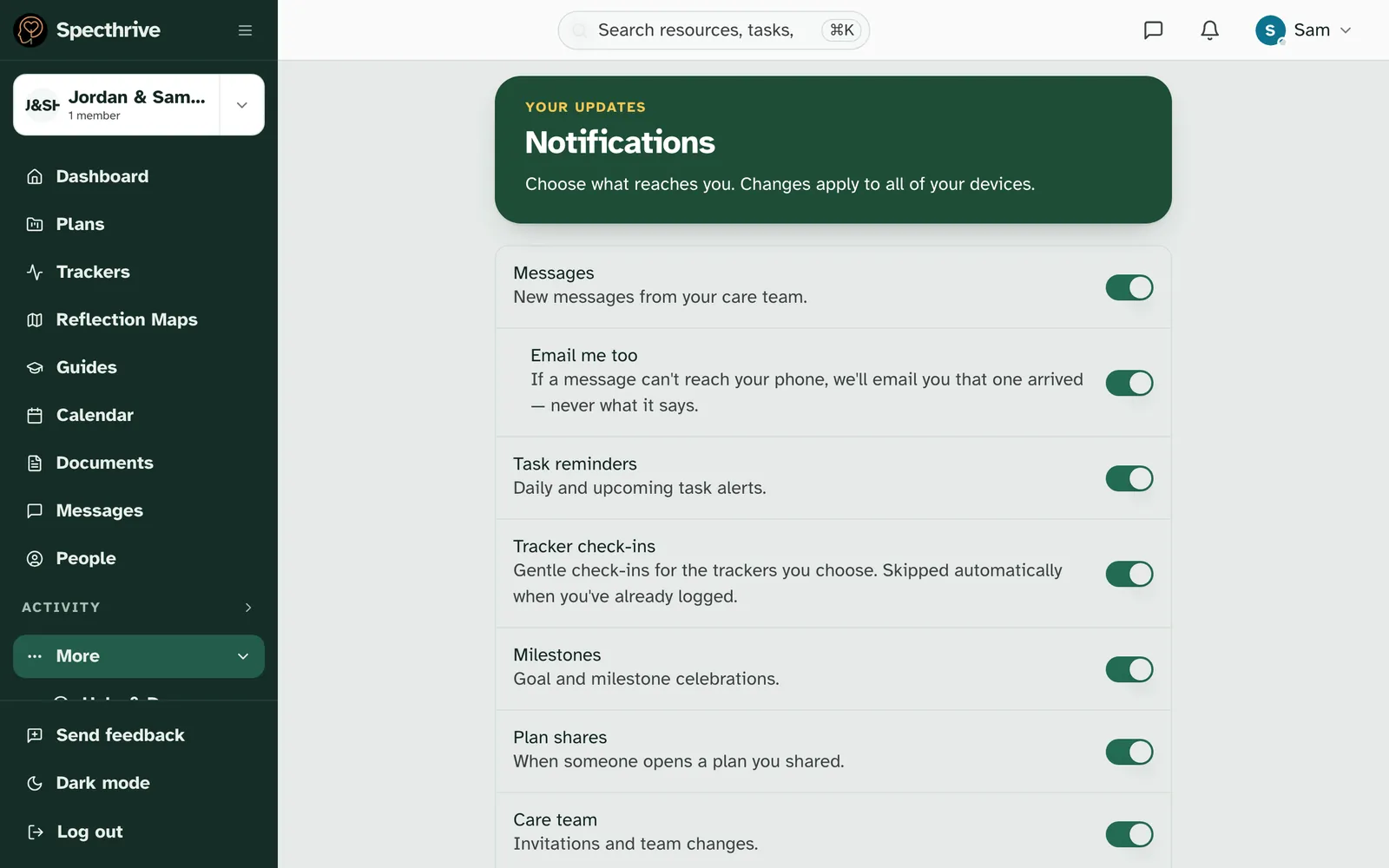Switch off Tracker check-ins toggle
This screenshot has width=1389, height=868.
[1129, 574]
